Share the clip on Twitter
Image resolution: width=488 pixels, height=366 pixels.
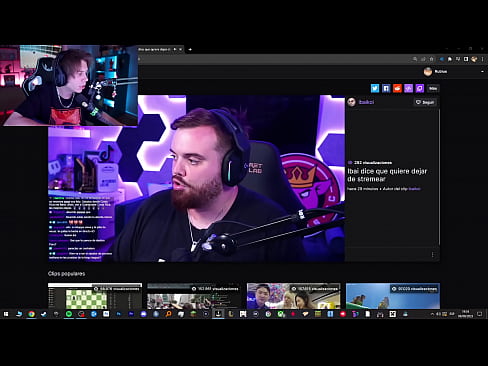pos(375,88)
